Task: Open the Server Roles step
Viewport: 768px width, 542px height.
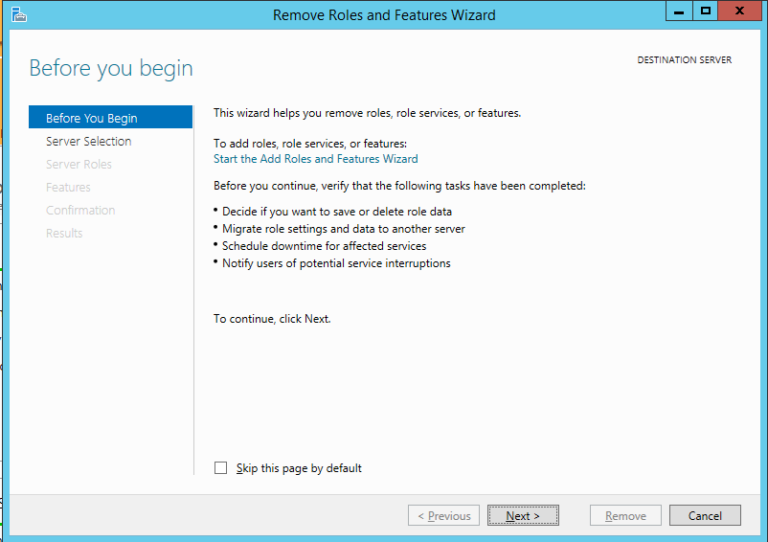Action: (79, 164)
